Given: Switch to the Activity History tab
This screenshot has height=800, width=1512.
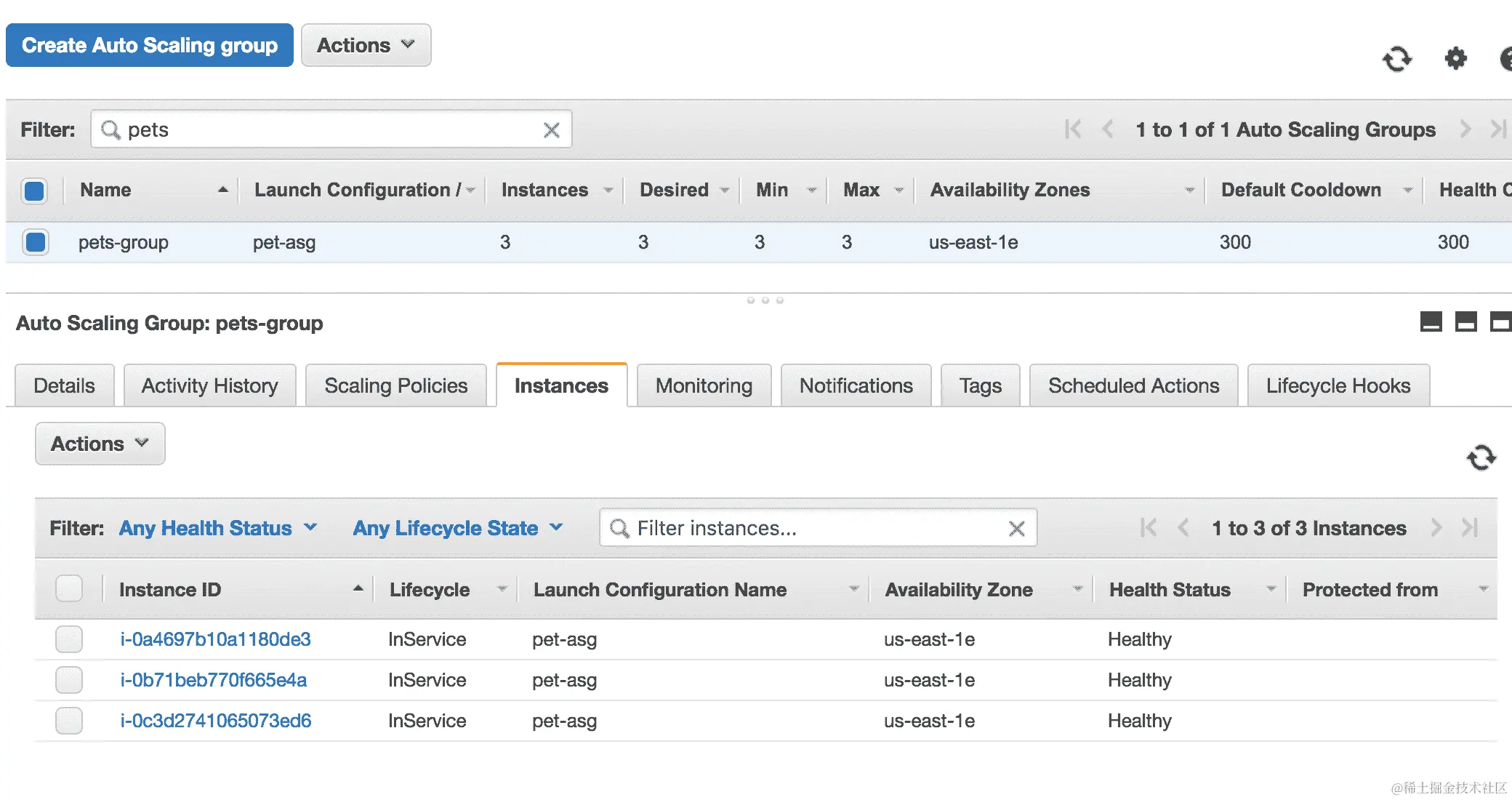Looking at the screenshot, I should coord(209,385).
